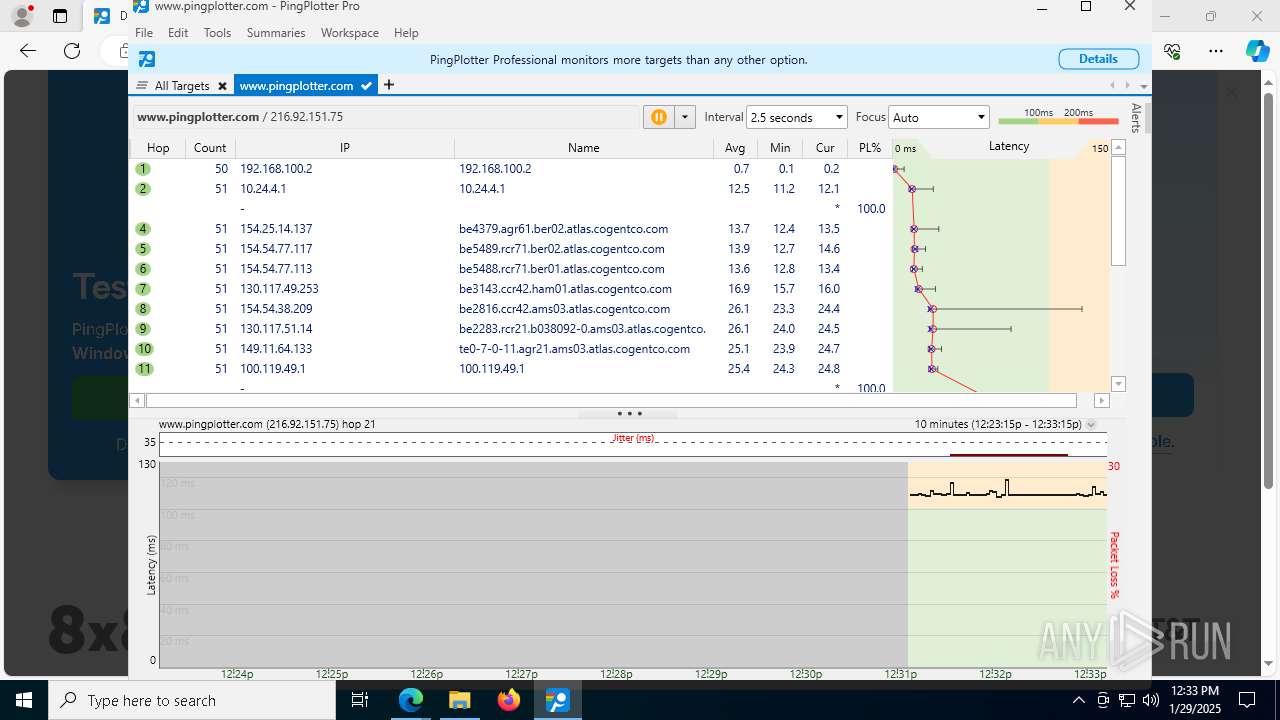Sort by the Hop column header

(x=158, y=147)
